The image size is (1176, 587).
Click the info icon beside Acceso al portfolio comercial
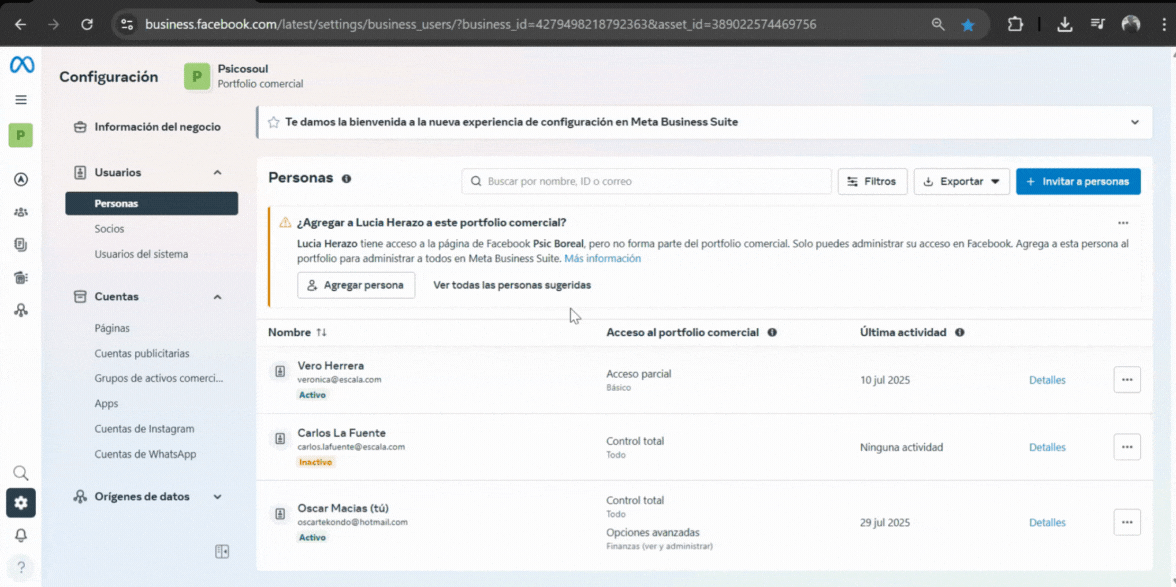[772, 332]
